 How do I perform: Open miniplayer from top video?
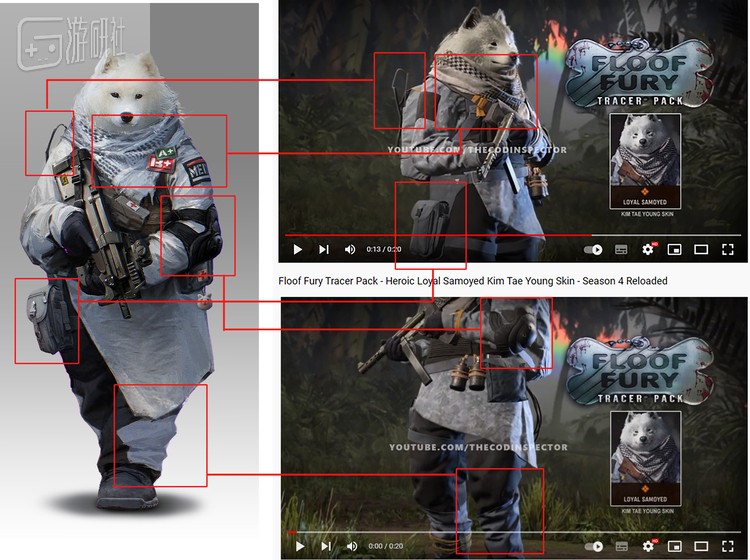[674, 249]
